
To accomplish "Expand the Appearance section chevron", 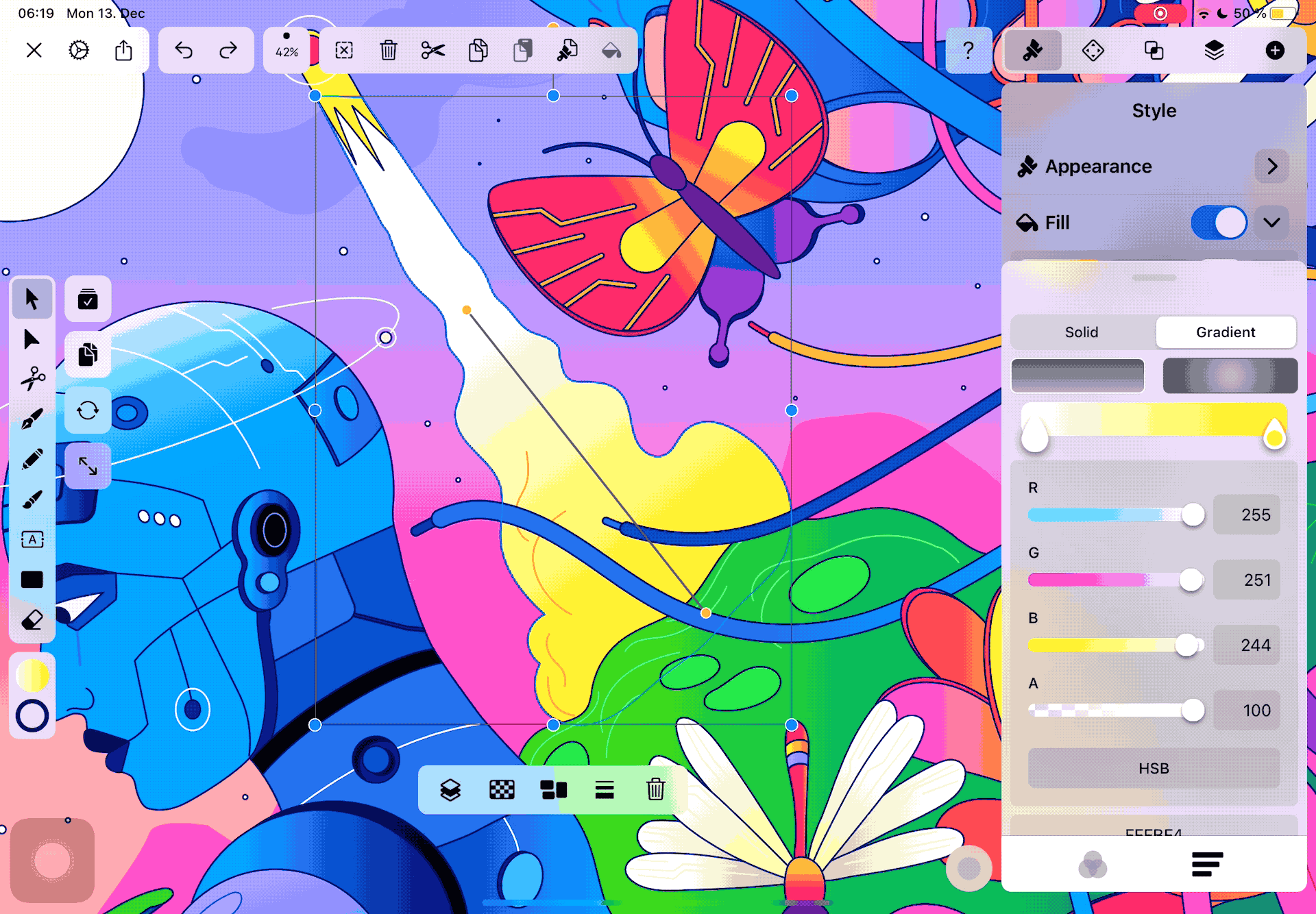I will (1272, 166).
